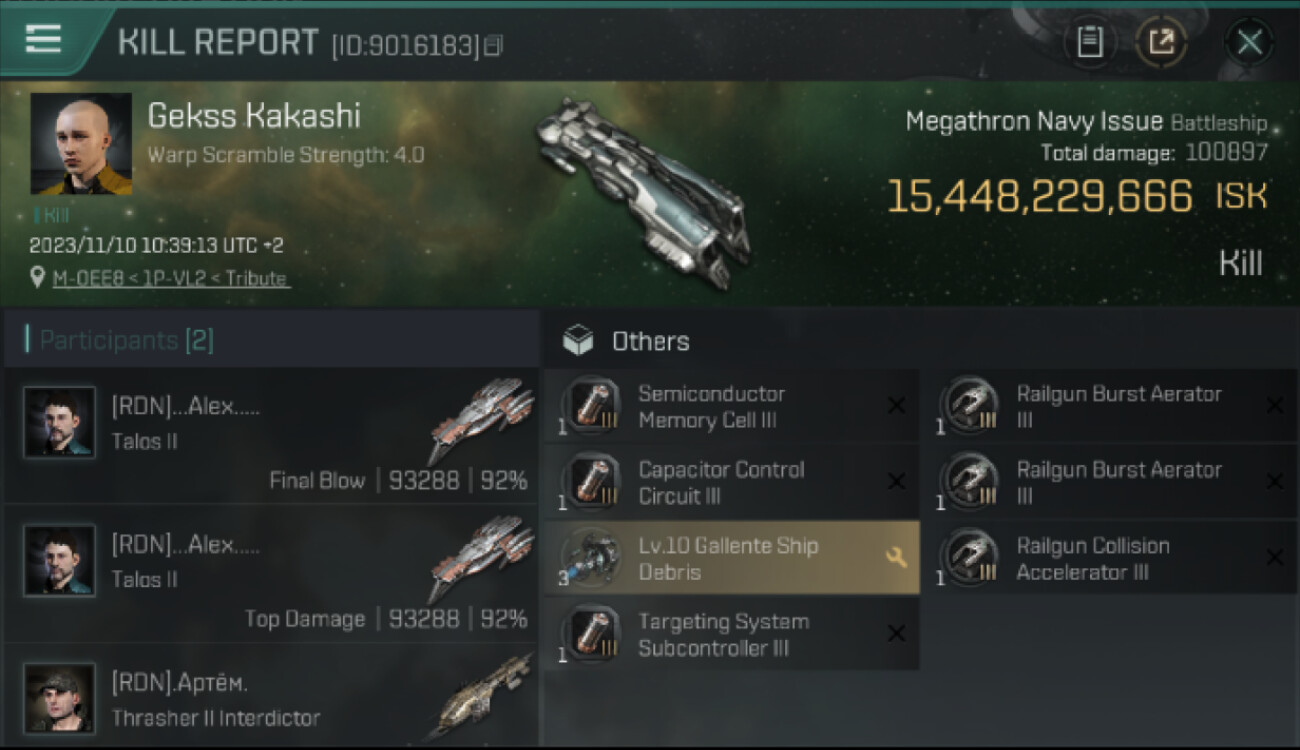The image size is (1300, 750).
Task: Copy the kill report ID icon
Action: [493, 45]
